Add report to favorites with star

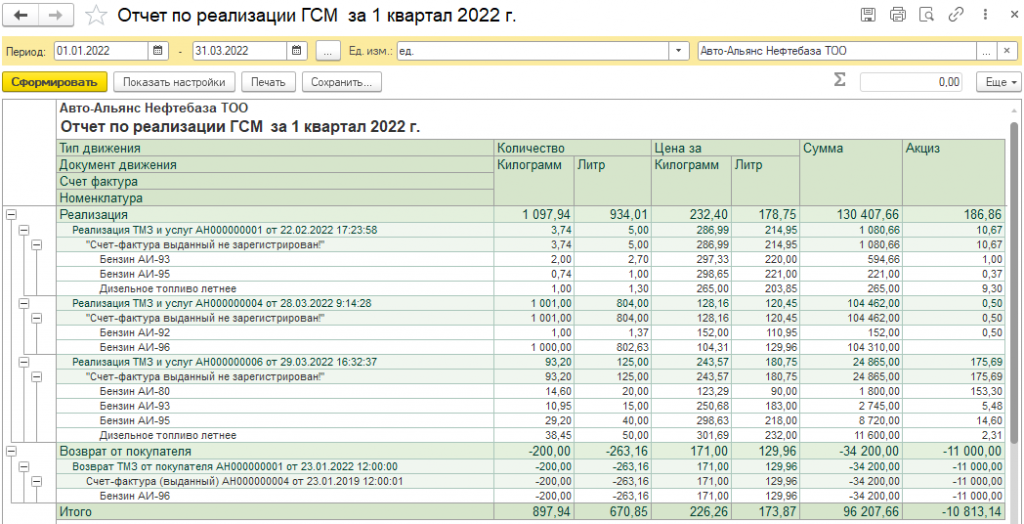click(x=96, y=15)
